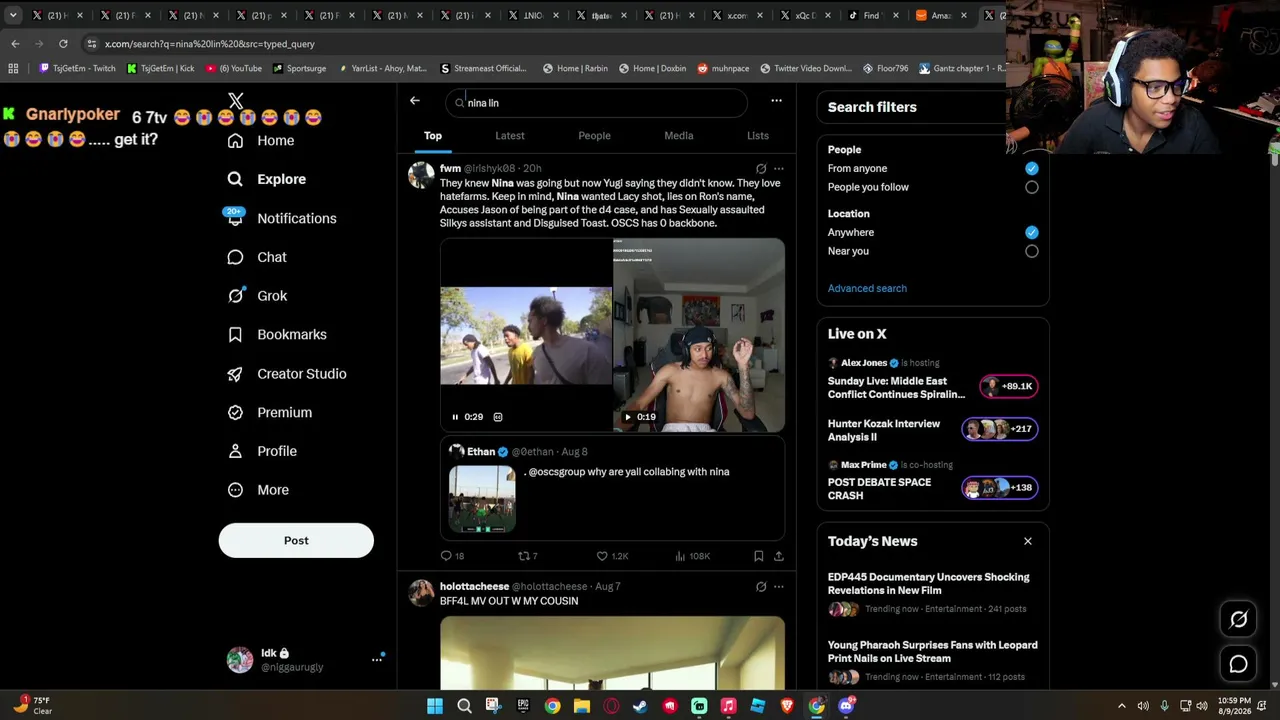The height and width of the screenshot is (720, 1280).
Task: Select the "Near you" location radio button
Action: pos(1032,251)
